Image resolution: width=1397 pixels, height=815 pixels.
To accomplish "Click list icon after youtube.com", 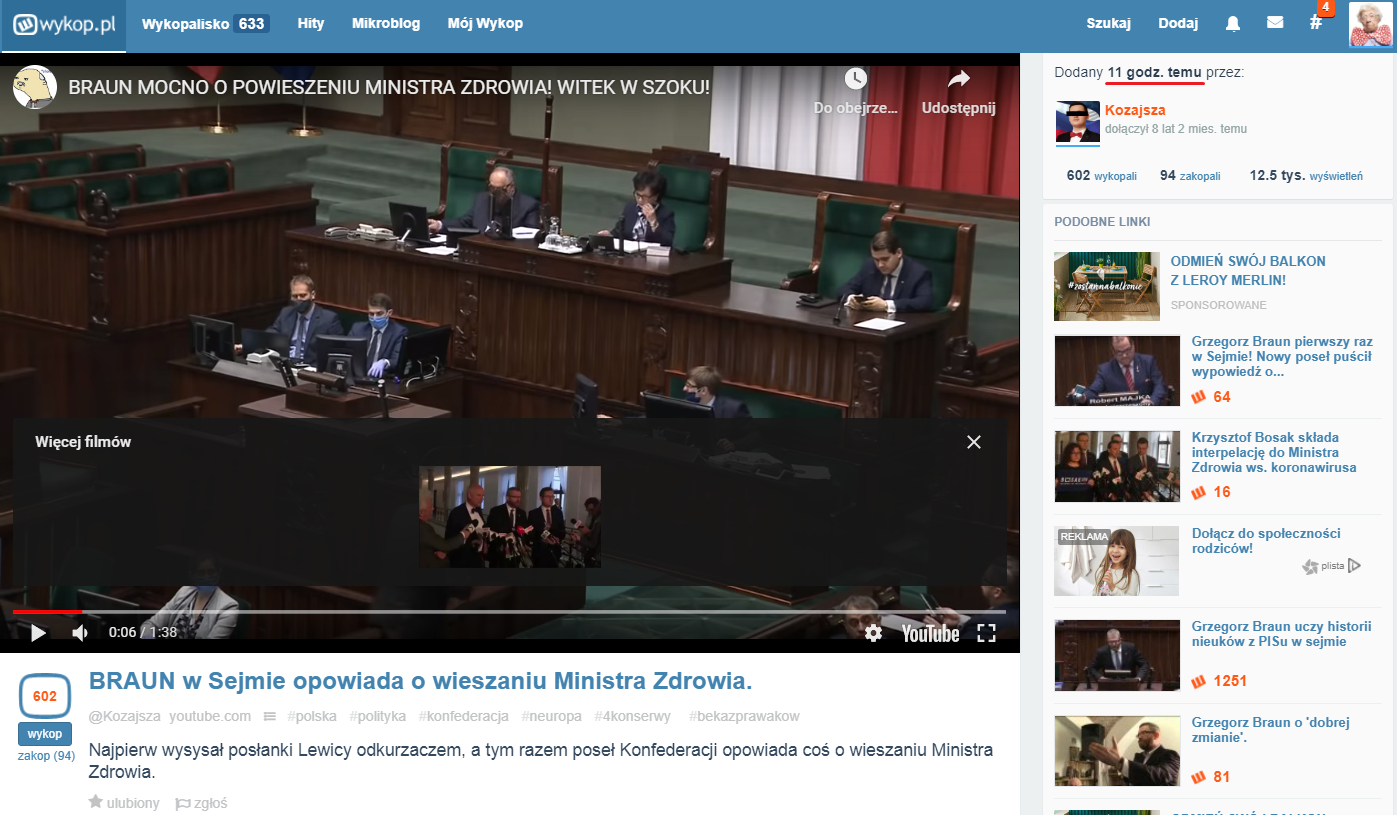I will pos(269,716).
